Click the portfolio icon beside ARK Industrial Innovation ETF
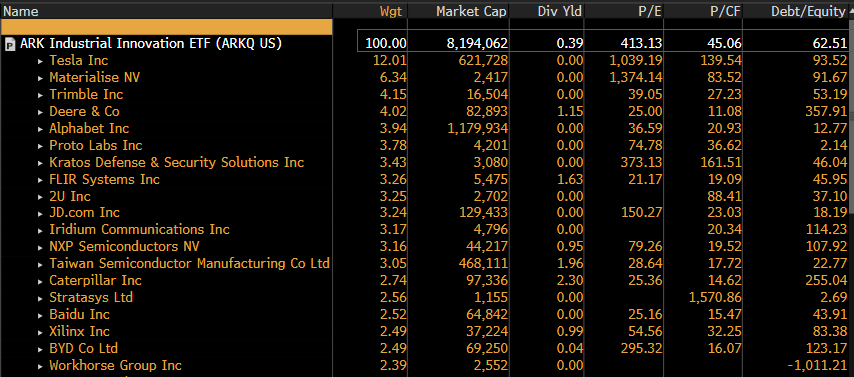 9,45
